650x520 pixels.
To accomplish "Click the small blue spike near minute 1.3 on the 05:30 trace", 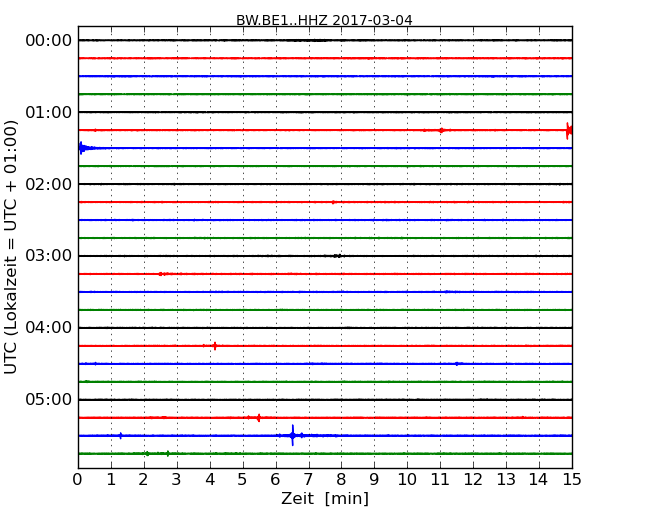I will (121, 435).
